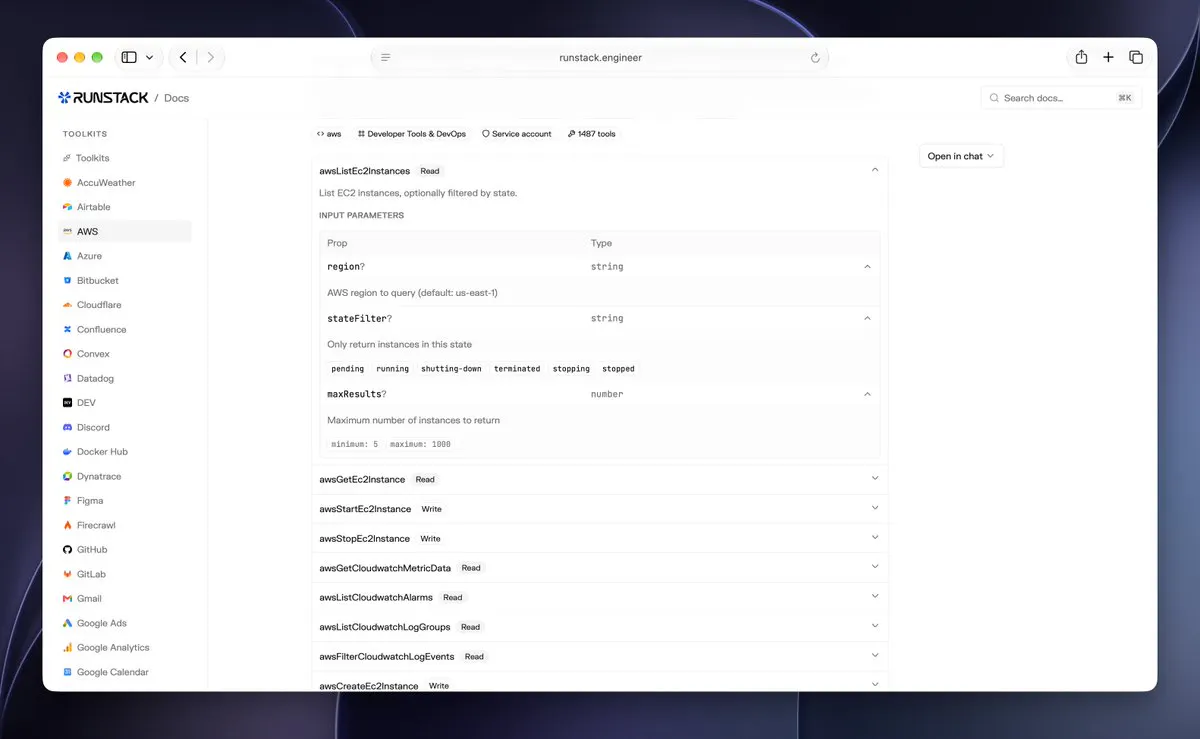The image size is (1200, 739).
Task: Collapse the region parameter row
Action: tap(867, 267)
